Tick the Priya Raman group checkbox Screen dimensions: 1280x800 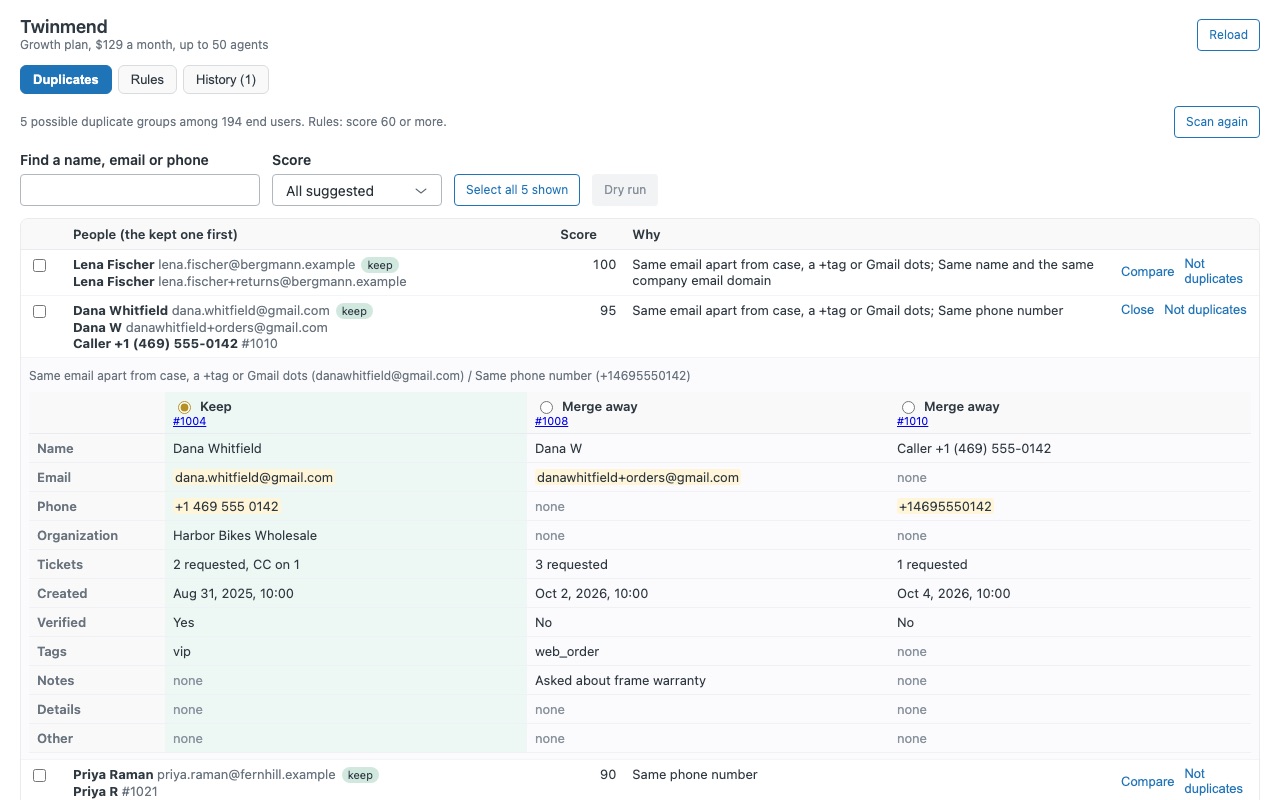40,775
